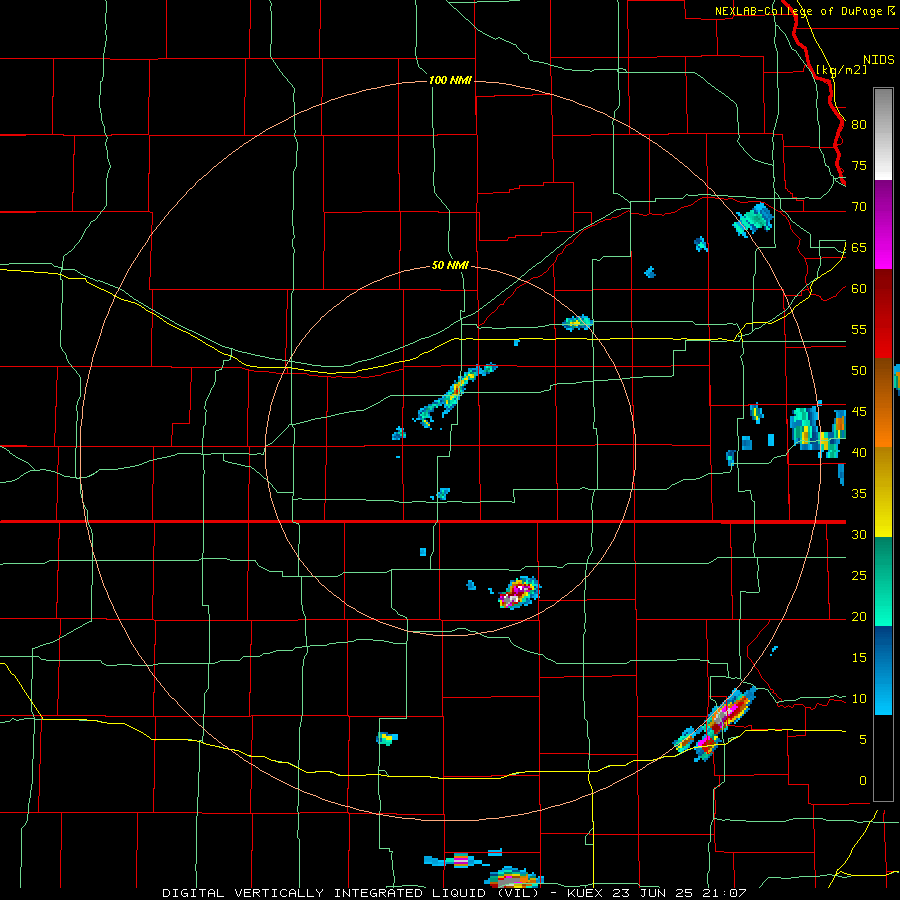Click the "80" value on the VIL scale
This screenshot has width=900, height=900.
click(859, 125)
